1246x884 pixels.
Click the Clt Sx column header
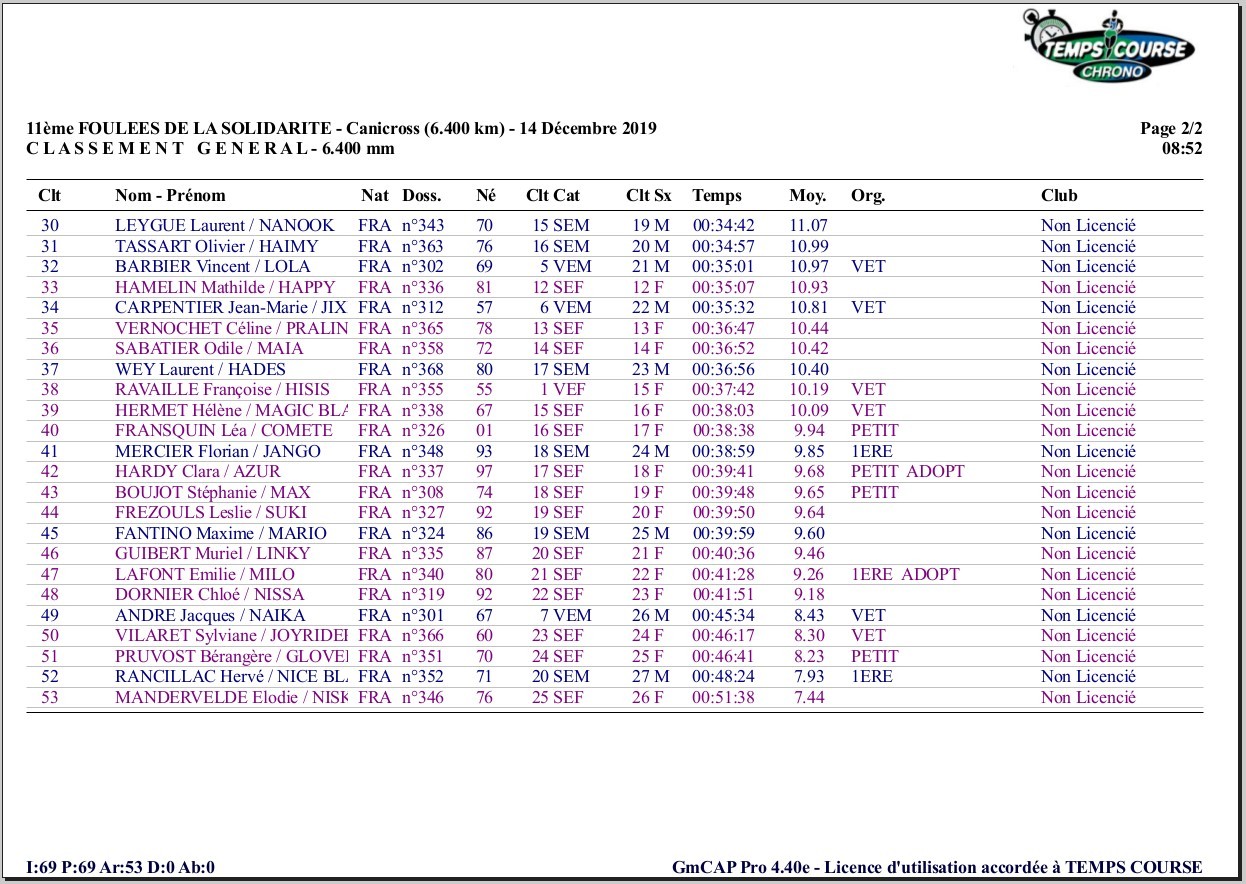(x=648, y=196)
